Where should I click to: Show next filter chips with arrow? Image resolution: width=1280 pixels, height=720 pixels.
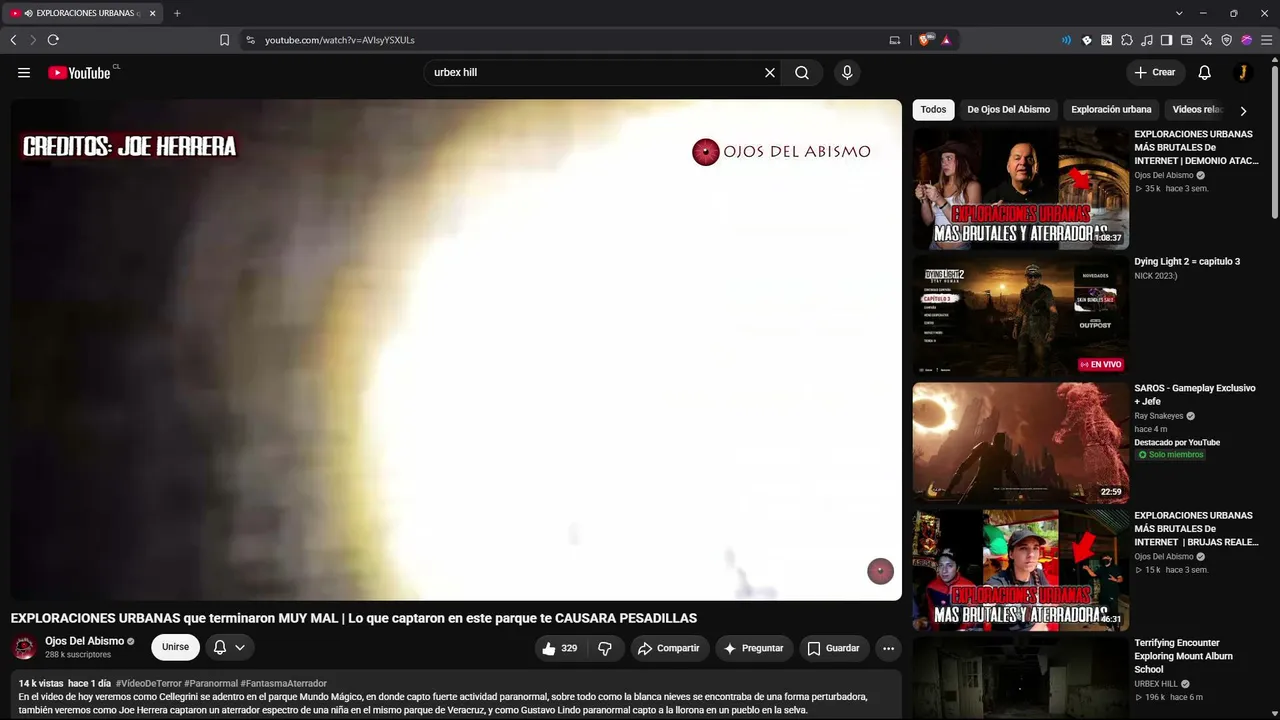click(x=1243, y=111)
